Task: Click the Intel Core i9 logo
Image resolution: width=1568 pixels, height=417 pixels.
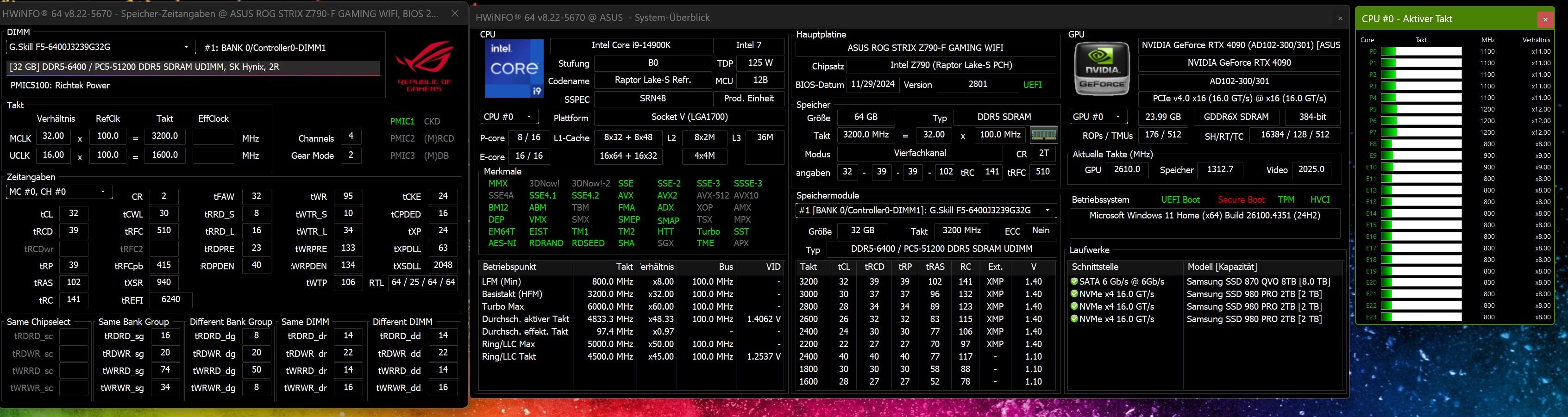Action: click(x=514, y=69)
